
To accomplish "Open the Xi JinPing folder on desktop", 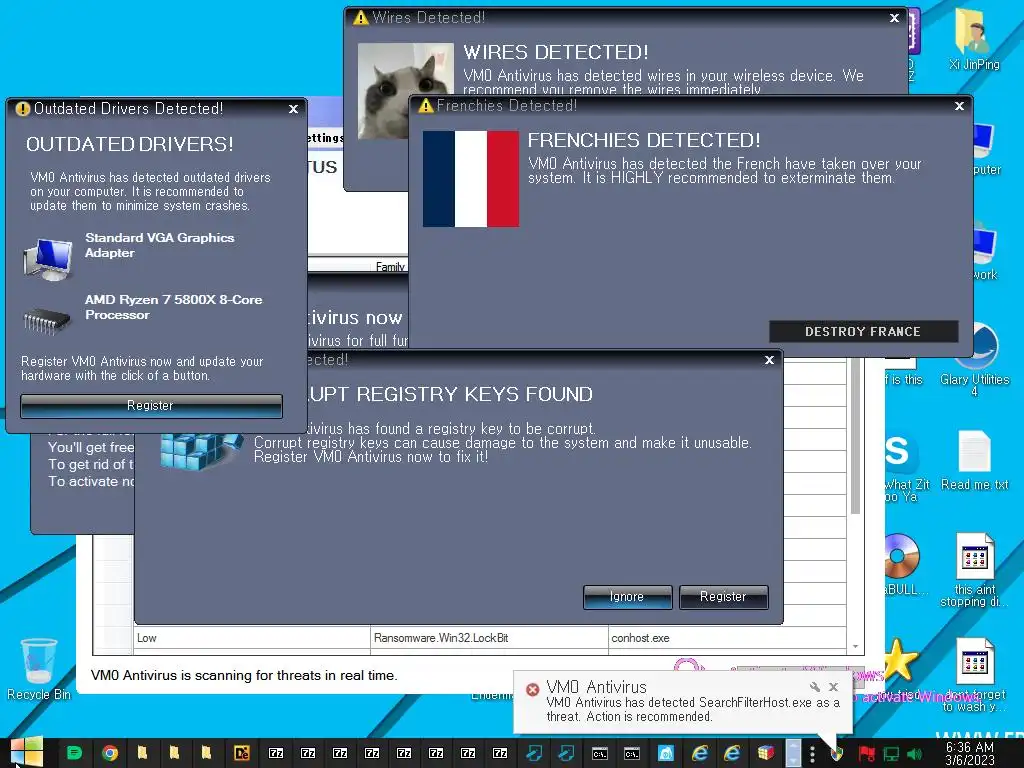I will pyautogui.click(x=974, y=40).
